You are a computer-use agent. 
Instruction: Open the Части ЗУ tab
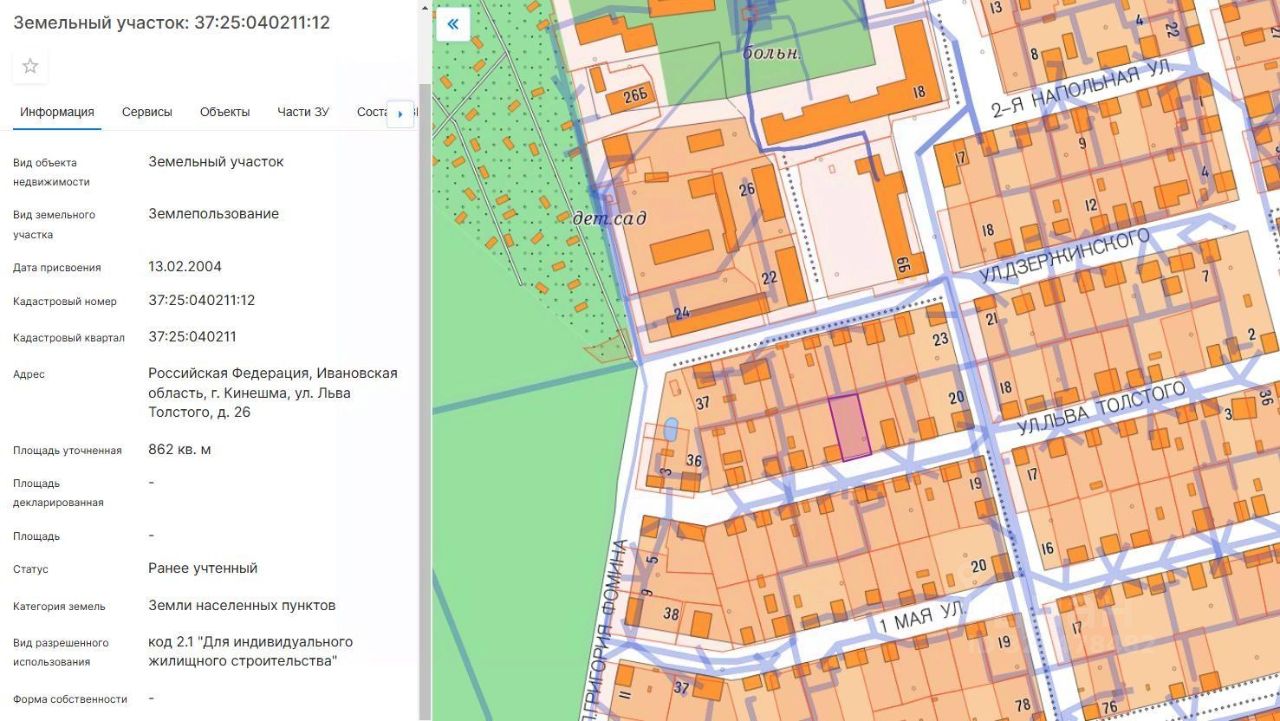coord(303,112)
